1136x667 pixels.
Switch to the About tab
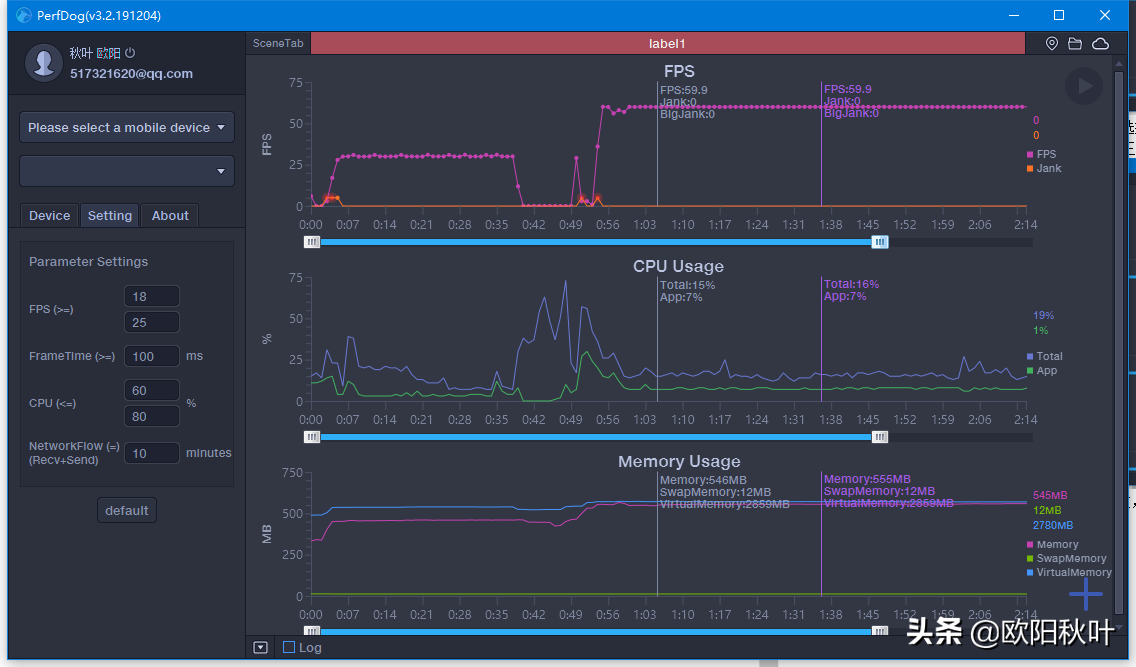click(170, 216)
